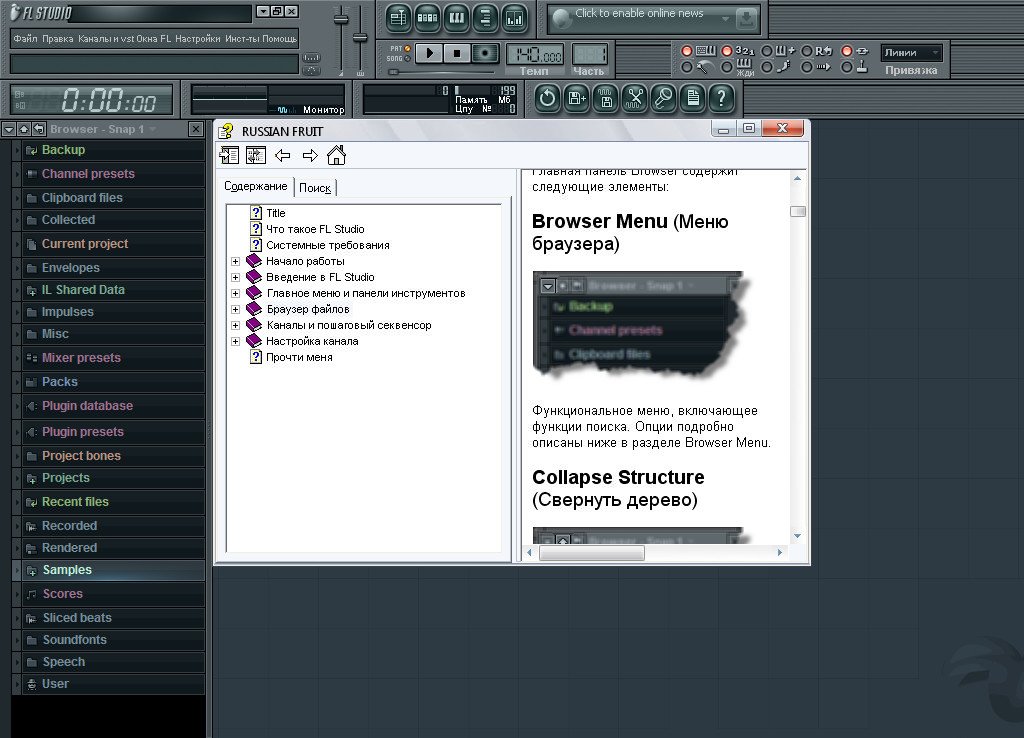1024x738 pixels.
Task: Click the one-click audio recording microphone icon
Action: click(x=664, y=98)
